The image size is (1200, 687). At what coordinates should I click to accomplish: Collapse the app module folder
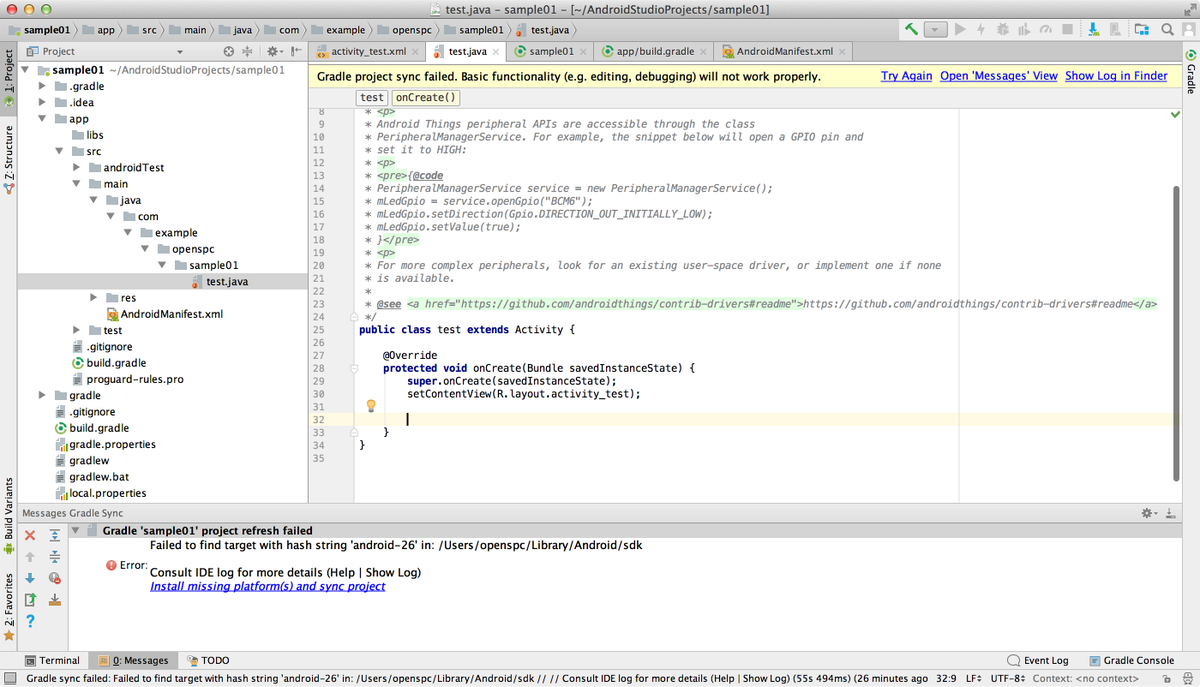click(42, 119)
